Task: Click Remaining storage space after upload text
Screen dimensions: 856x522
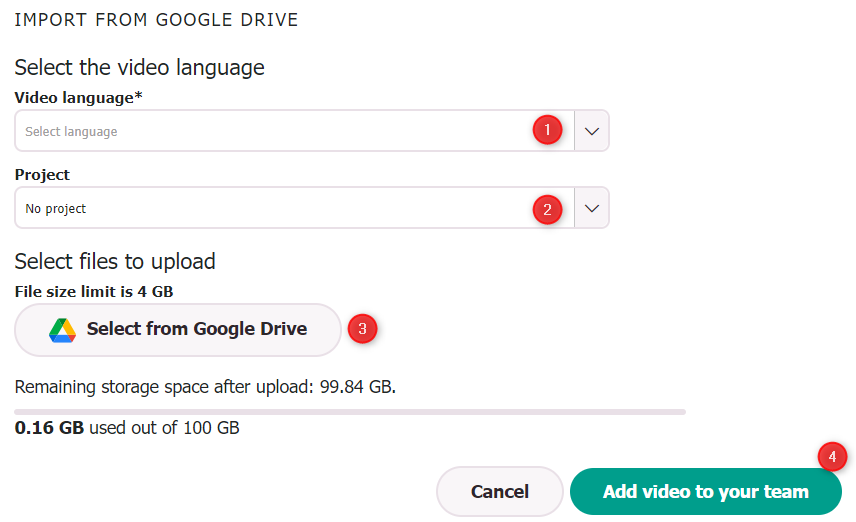Action: [205, 387]
